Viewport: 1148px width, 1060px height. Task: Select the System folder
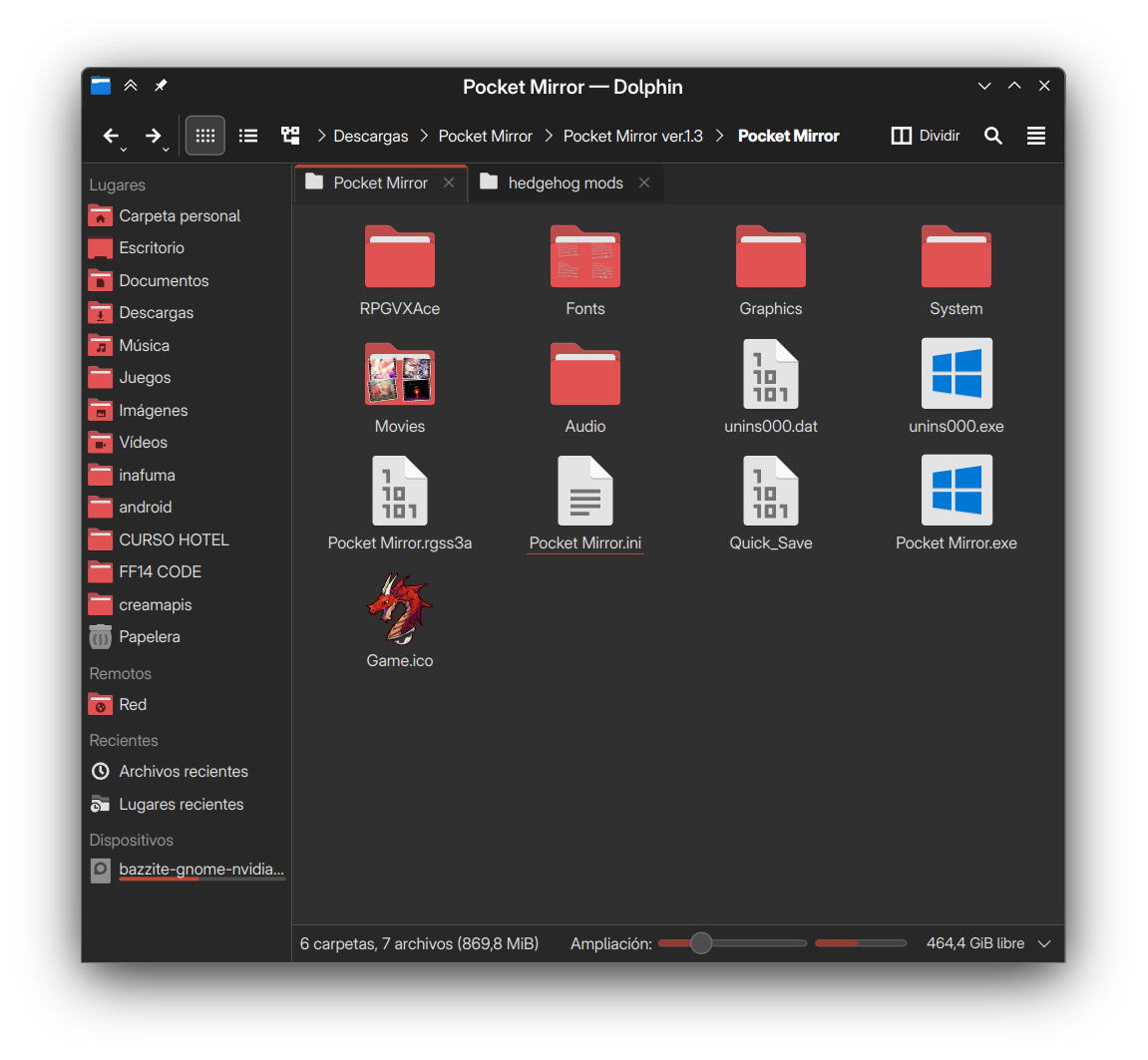pos(957,270)
